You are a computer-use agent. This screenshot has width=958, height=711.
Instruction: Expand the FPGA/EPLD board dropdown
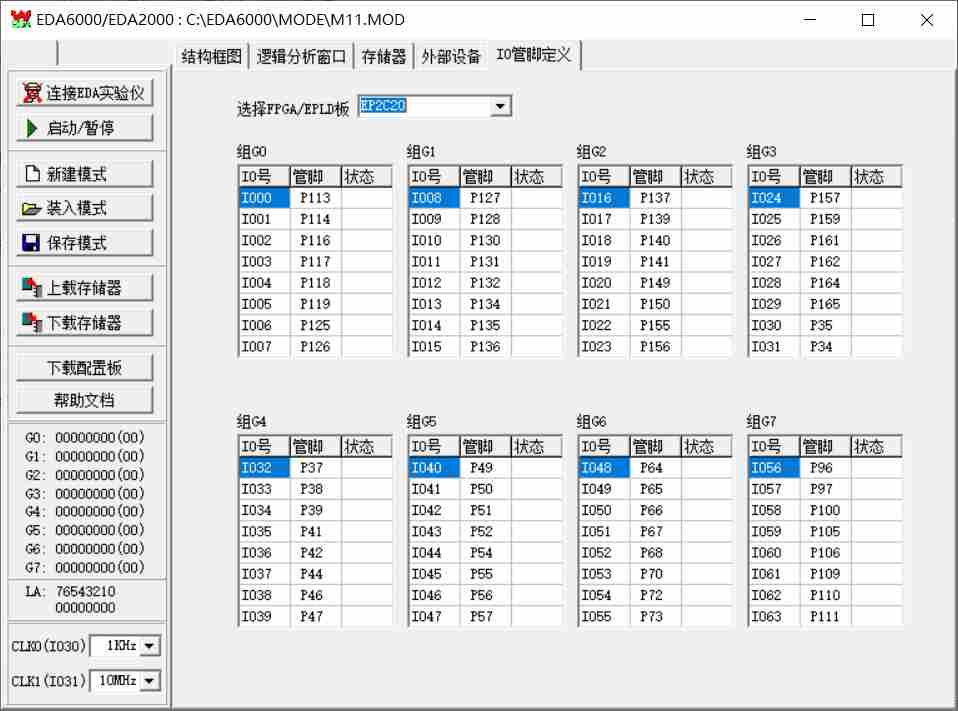pyautogui.click(x=501, y=107)
